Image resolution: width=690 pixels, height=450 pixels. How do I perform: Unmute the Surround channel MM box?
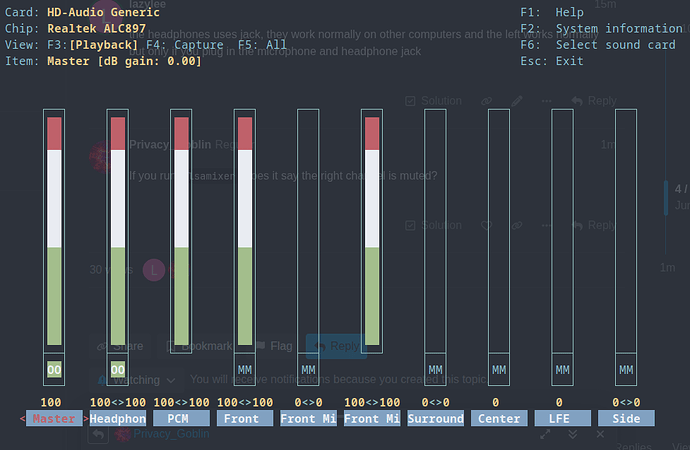(x=435, y=370)
